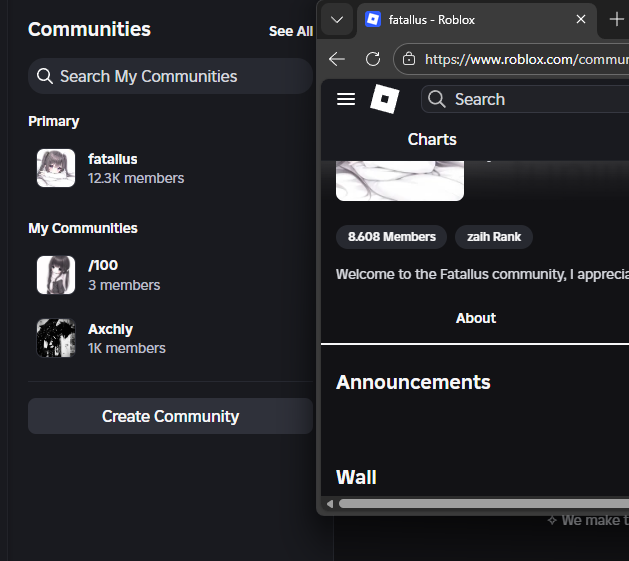Click the Roblox site Search field
Image resolution: width=629 pixels, height=561 pixels.
pyautogui.click(x=526, y=99)
